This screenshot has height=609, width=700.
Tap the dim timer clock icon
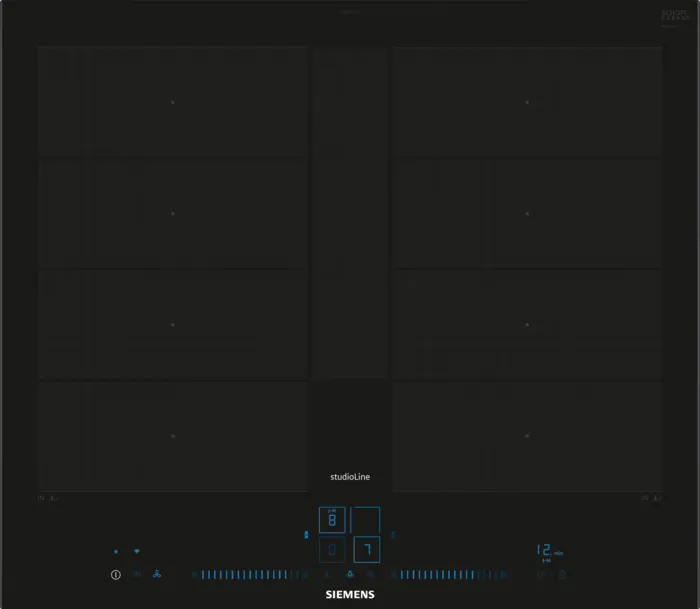541,575
